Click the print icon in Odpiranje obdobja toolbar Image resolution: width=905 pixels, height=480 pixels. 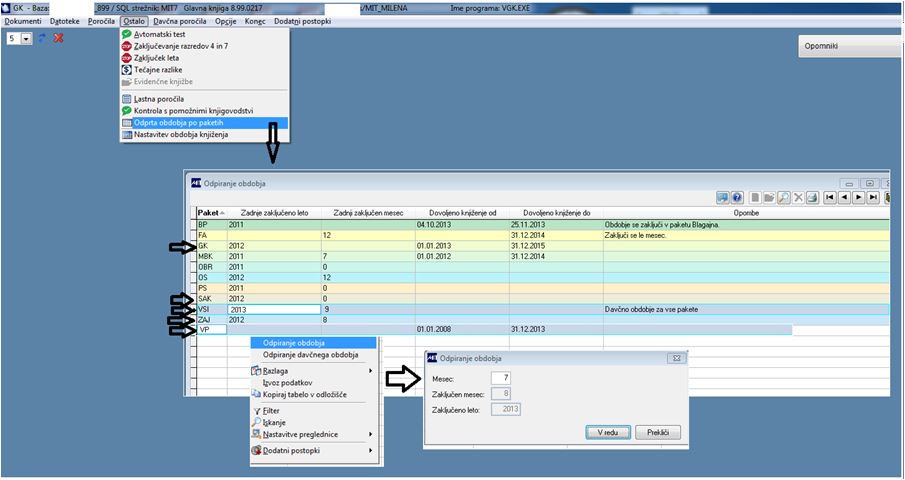point(813,198)
